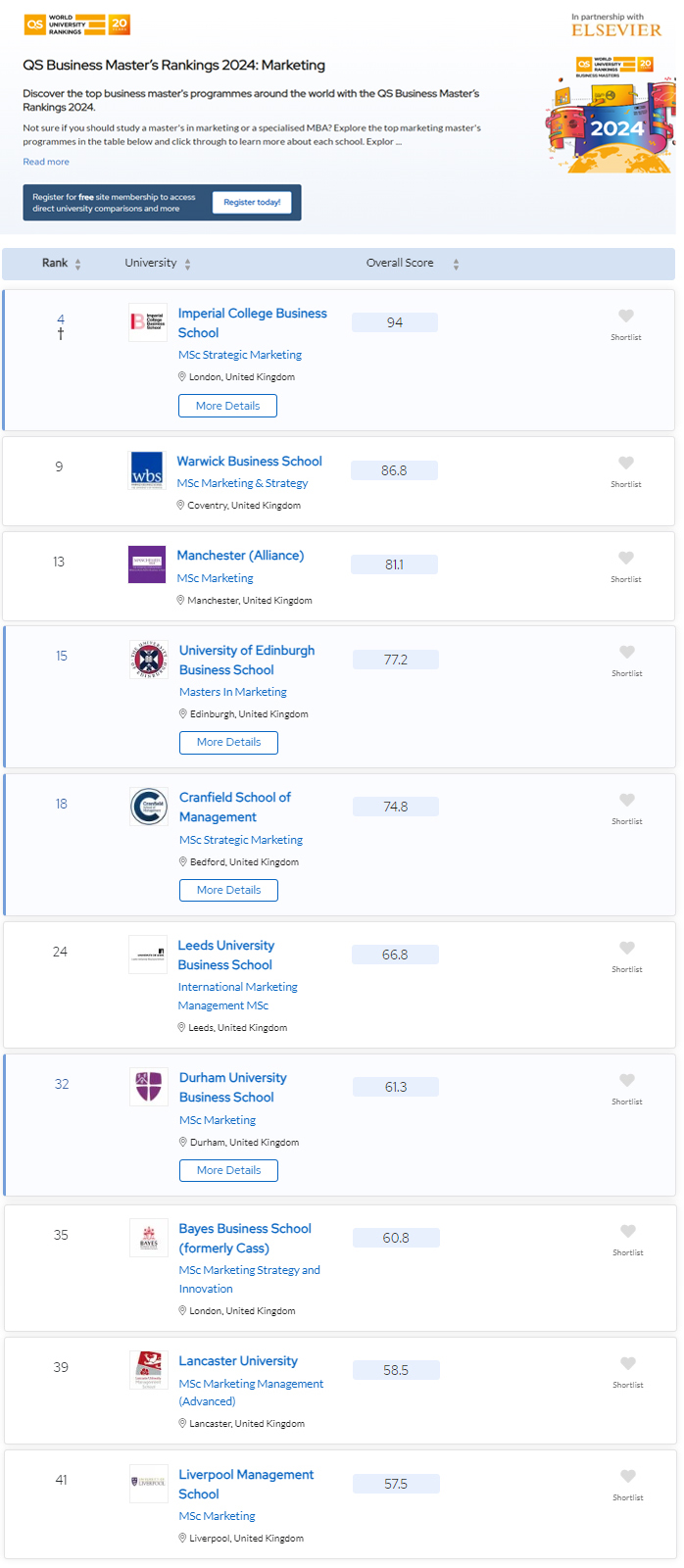Open Warwick Business School wbs logo
Image resolution: width=684 pixels, height=1568 pixels.
(x=147, y=470)
